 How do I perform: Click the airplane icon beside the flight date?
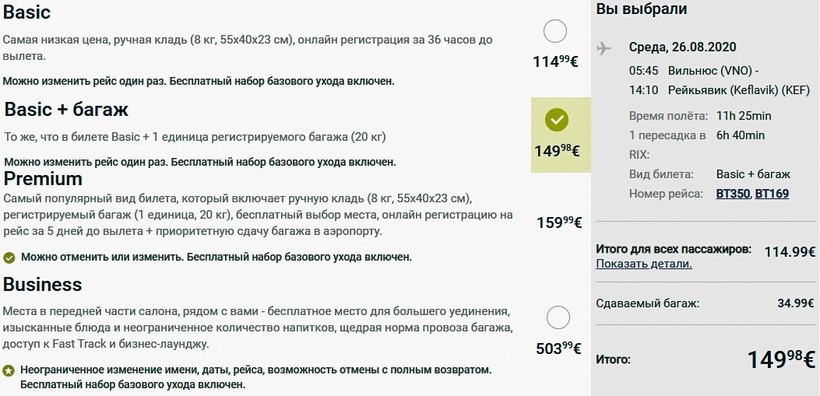click(x=603, y=49)
